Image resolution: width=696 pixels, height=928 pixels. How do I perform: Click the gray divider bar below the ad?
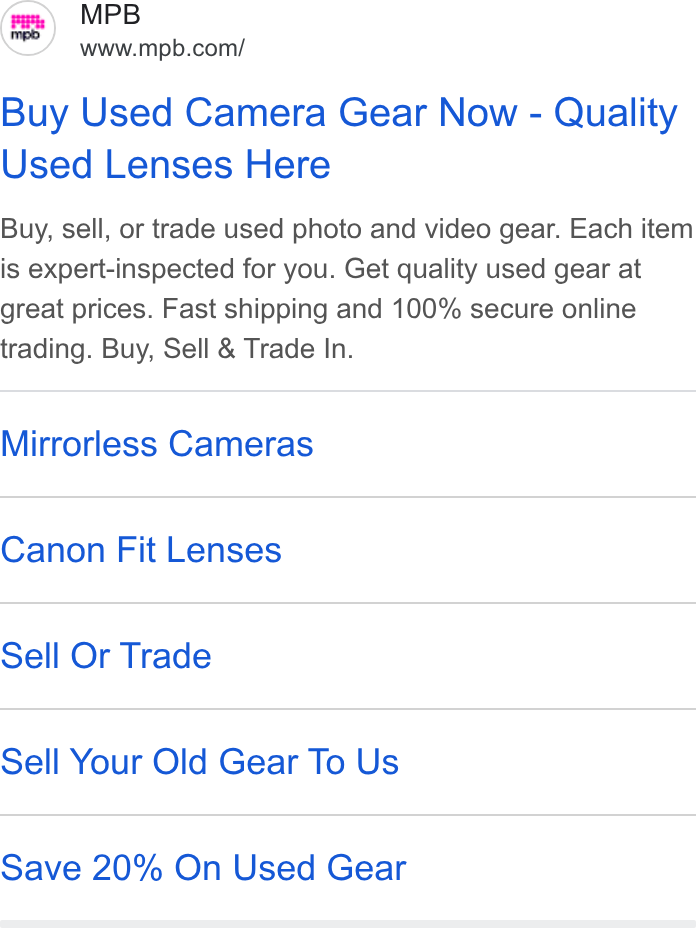348,924
